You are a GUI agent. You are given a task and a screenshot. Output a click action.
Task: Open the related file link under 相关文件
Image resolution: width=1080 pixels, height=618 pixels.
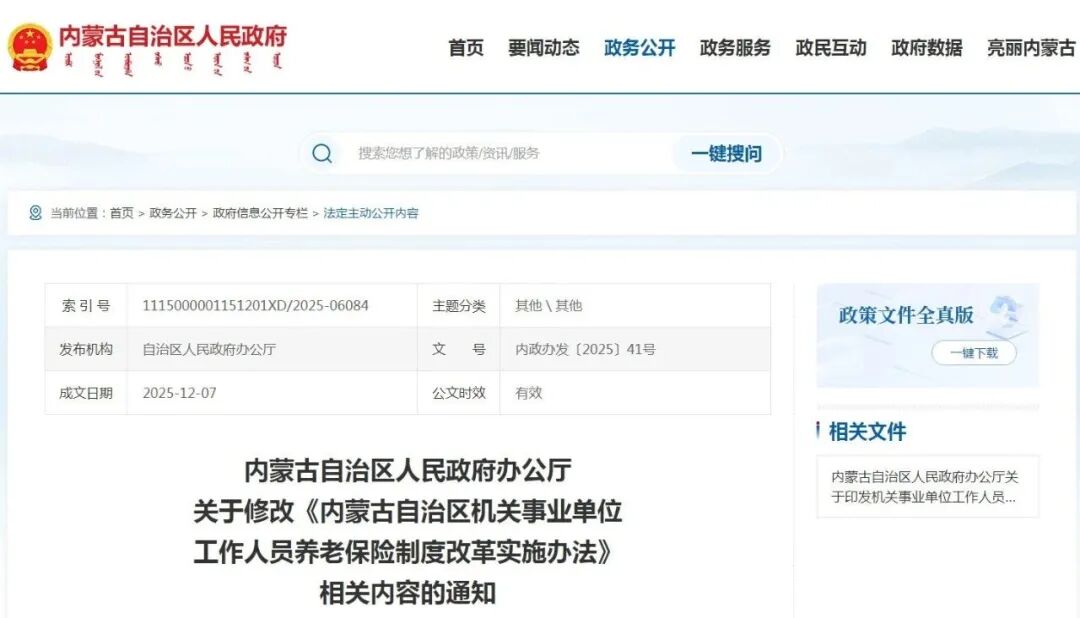[x=927, y=487]
